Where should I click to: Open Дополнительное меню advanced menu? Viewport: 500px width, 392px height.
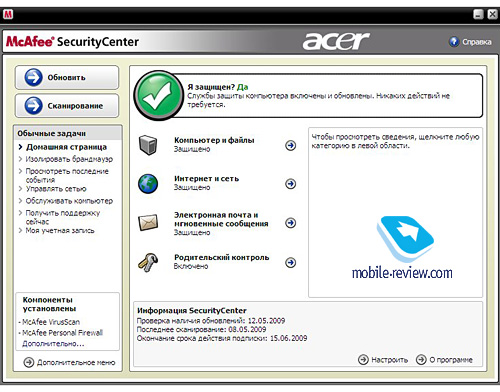tap(76, 362)
